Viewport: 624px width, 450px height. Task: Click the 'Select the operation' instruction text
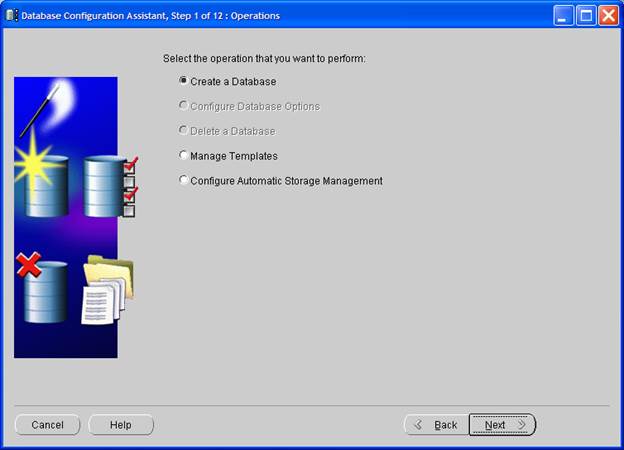[x=264, y=58]
